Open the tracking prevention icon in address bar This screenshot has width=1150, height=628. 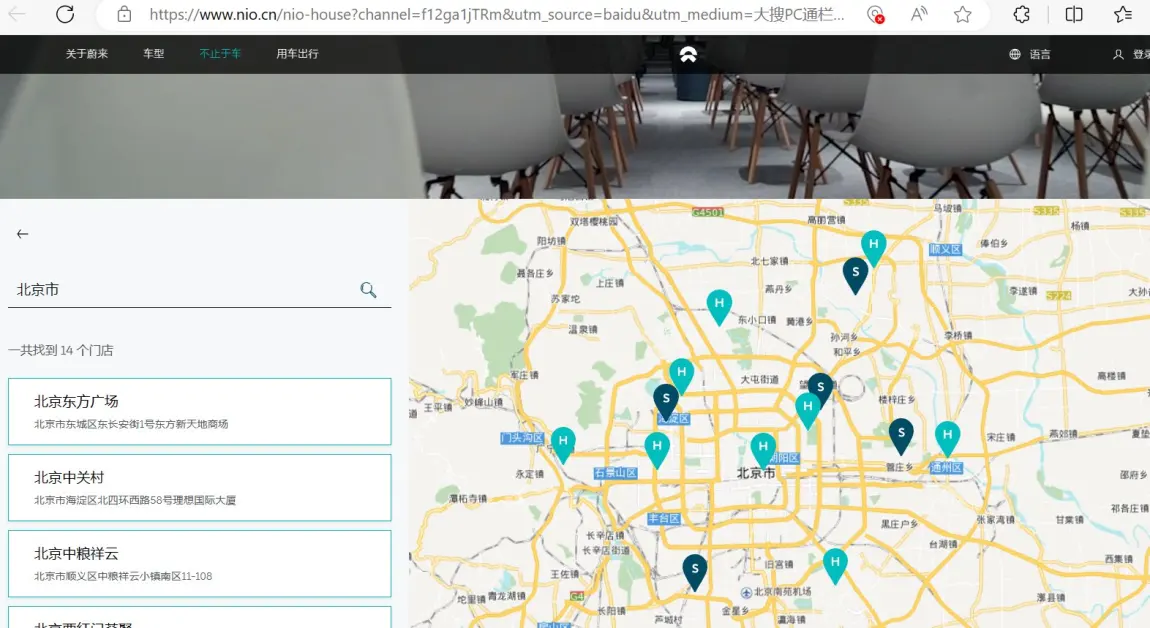[874, 14]
